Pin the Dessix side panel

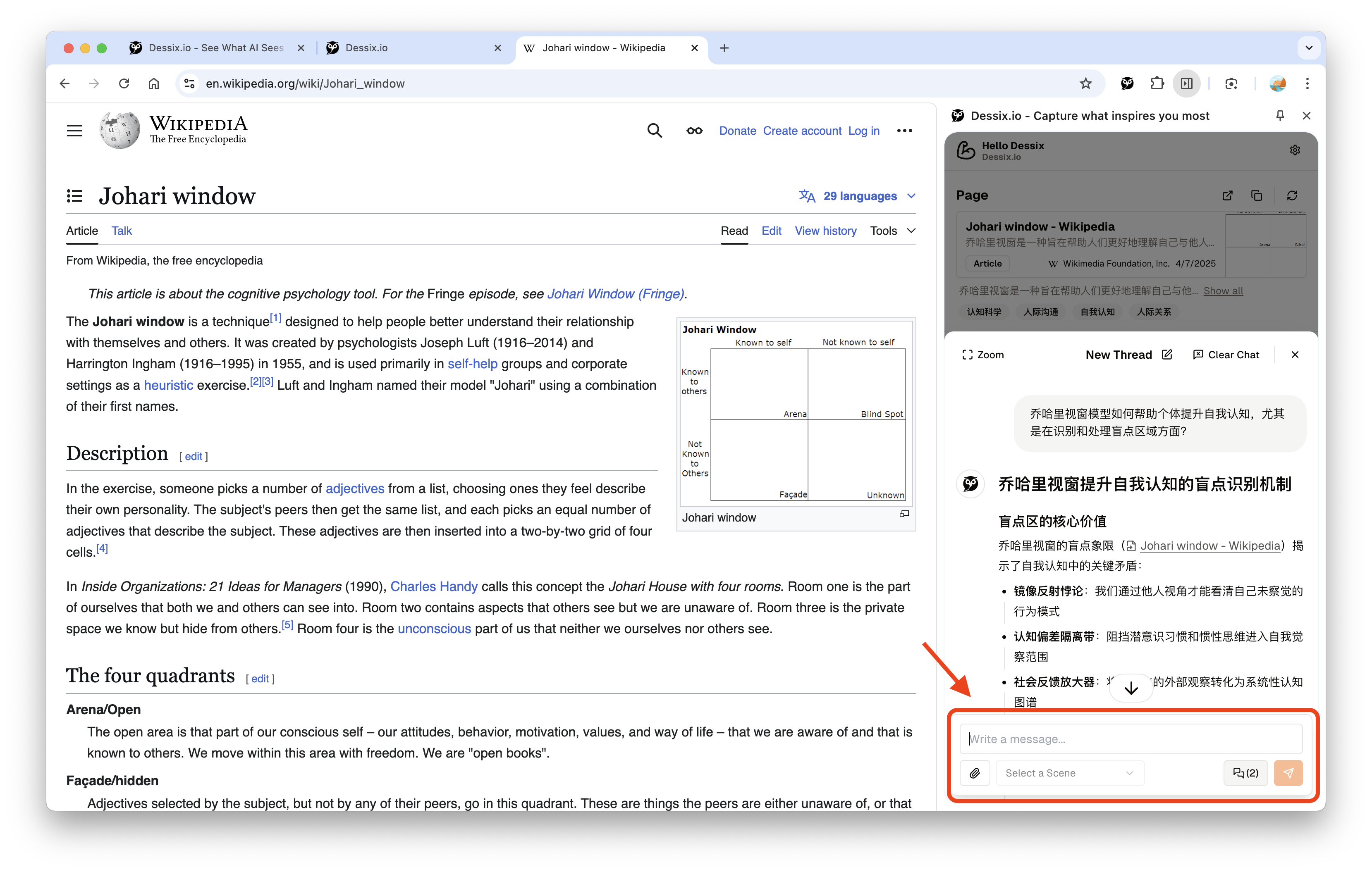(1280, 116)
